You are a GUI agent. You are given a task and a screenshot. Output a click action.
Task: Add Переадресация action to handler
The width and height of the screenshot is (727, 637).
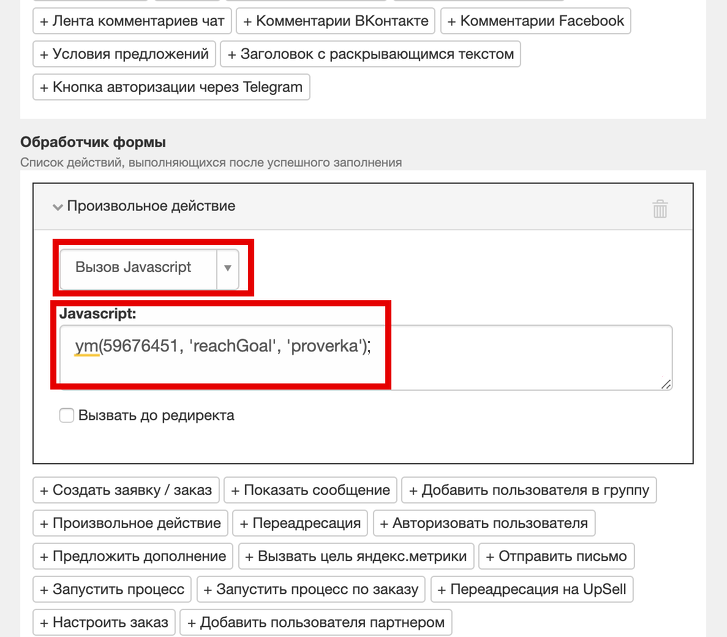coord(300,523)
